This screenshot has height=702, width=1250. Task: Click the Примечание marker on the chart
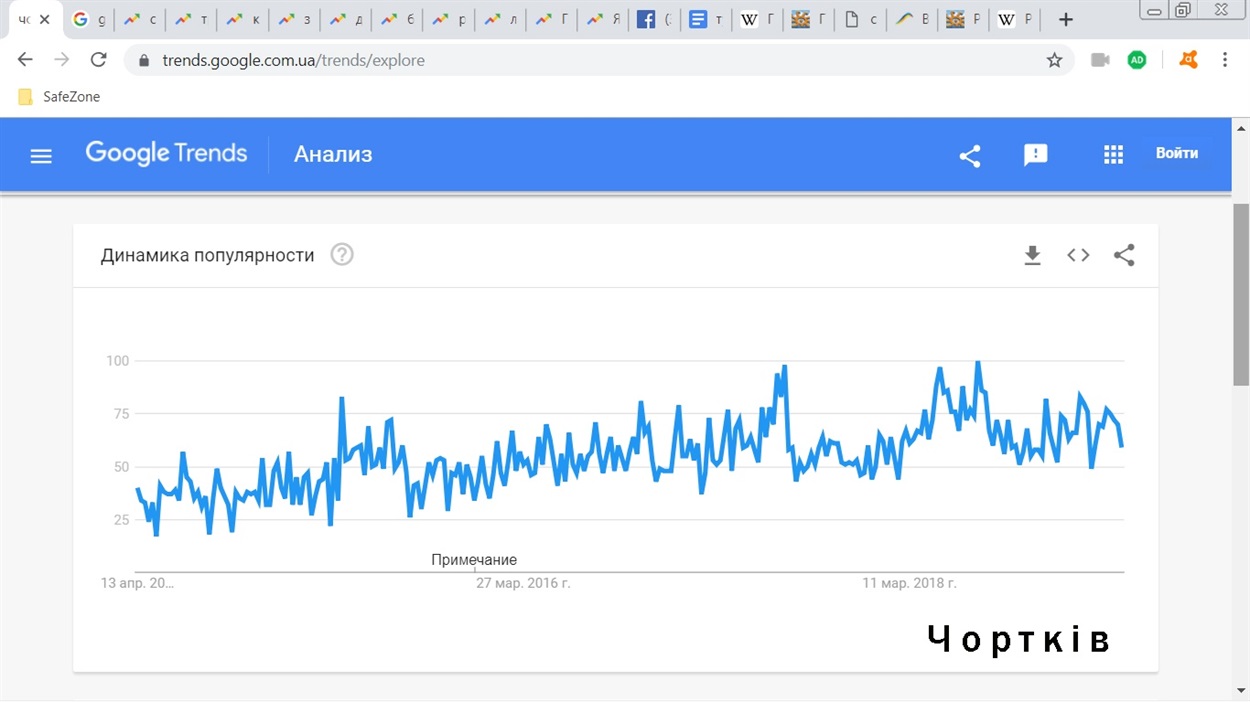[474, 560]
